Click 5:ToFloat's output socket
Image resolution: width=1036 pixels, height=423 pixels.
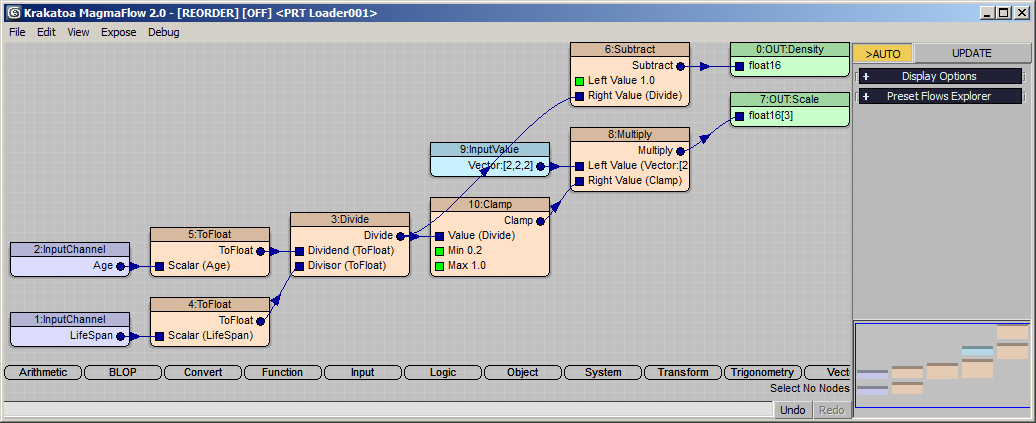(260, 251)
